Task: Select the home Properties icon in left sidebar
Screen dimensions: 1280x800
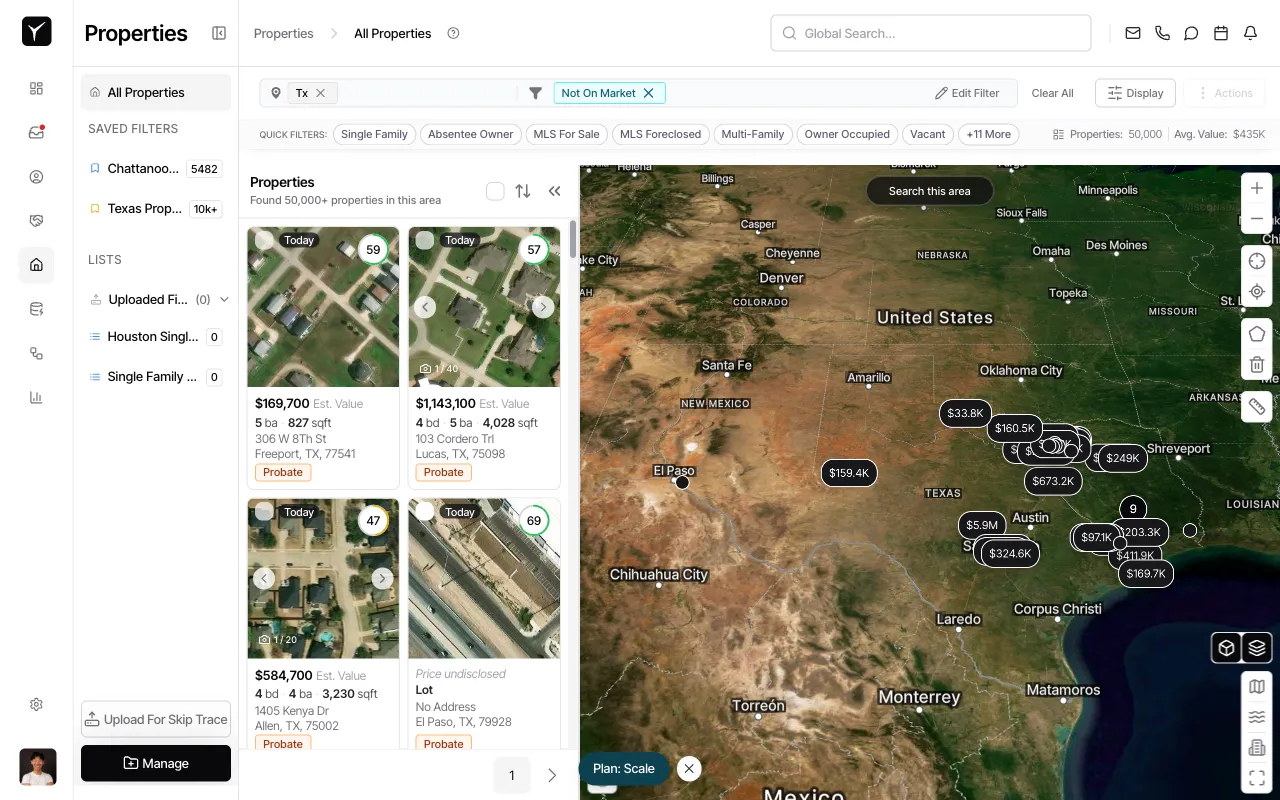Action: (x=36, y=265)
